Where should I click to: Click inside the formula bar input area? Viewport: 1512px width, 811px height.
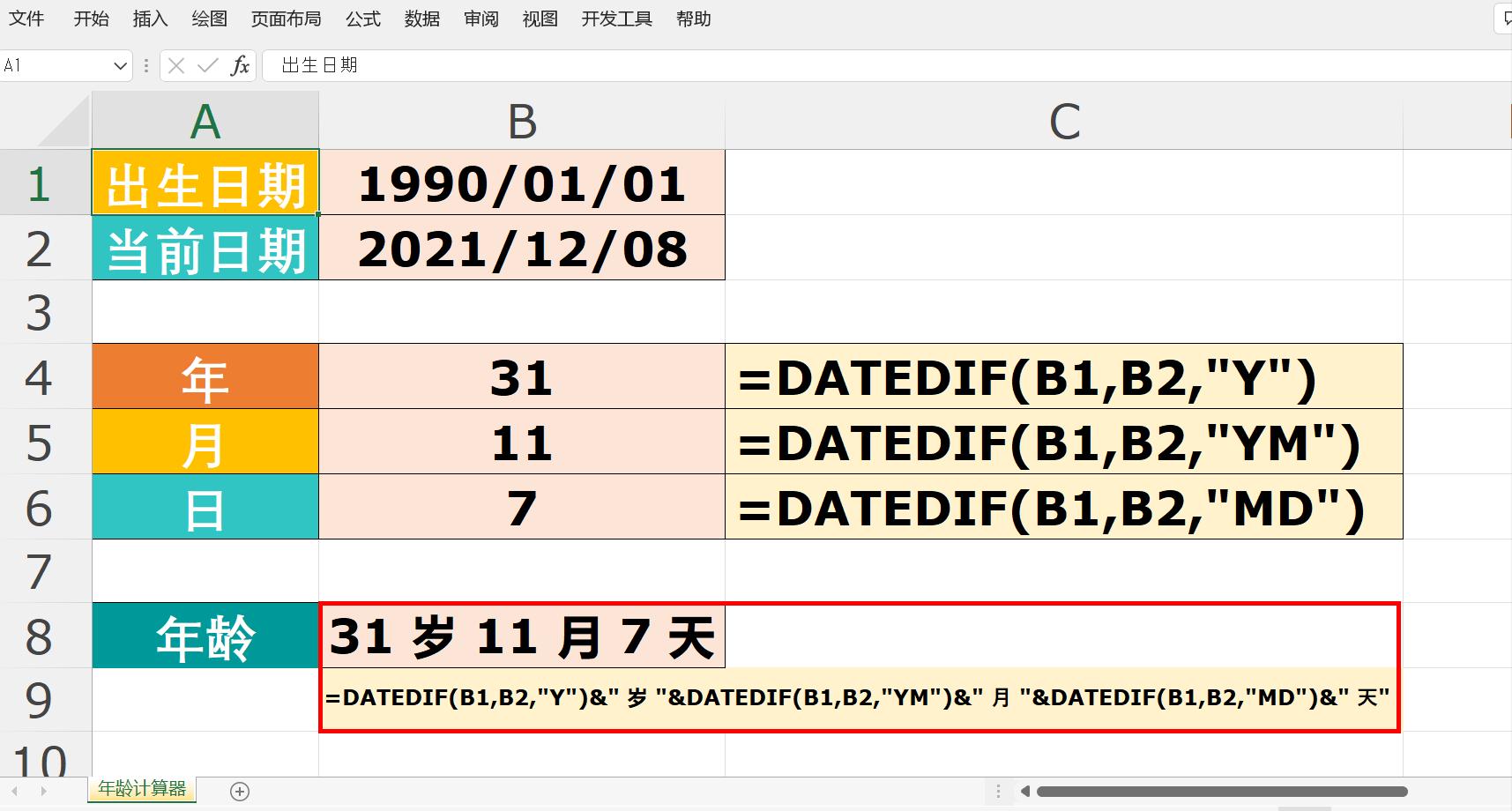(529, 65)
